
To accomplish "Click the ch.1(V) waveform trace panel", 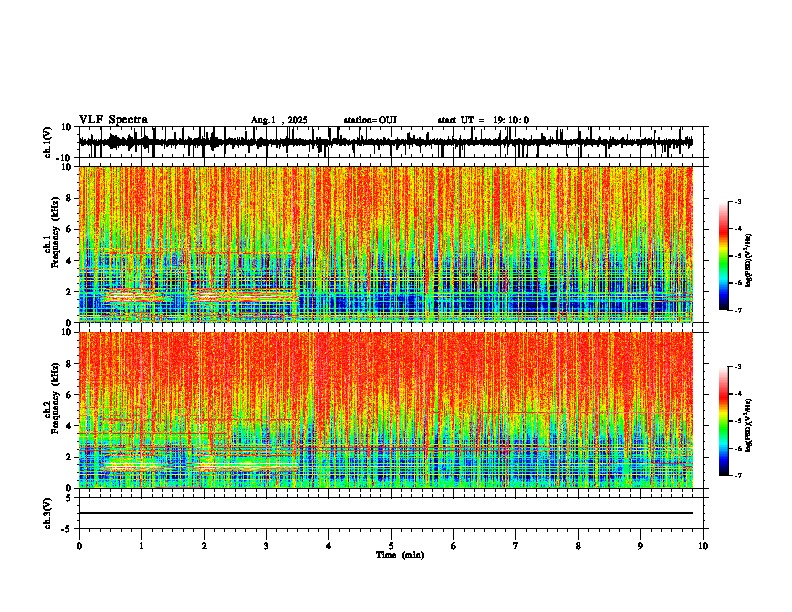I will click(x=391, y=142).
